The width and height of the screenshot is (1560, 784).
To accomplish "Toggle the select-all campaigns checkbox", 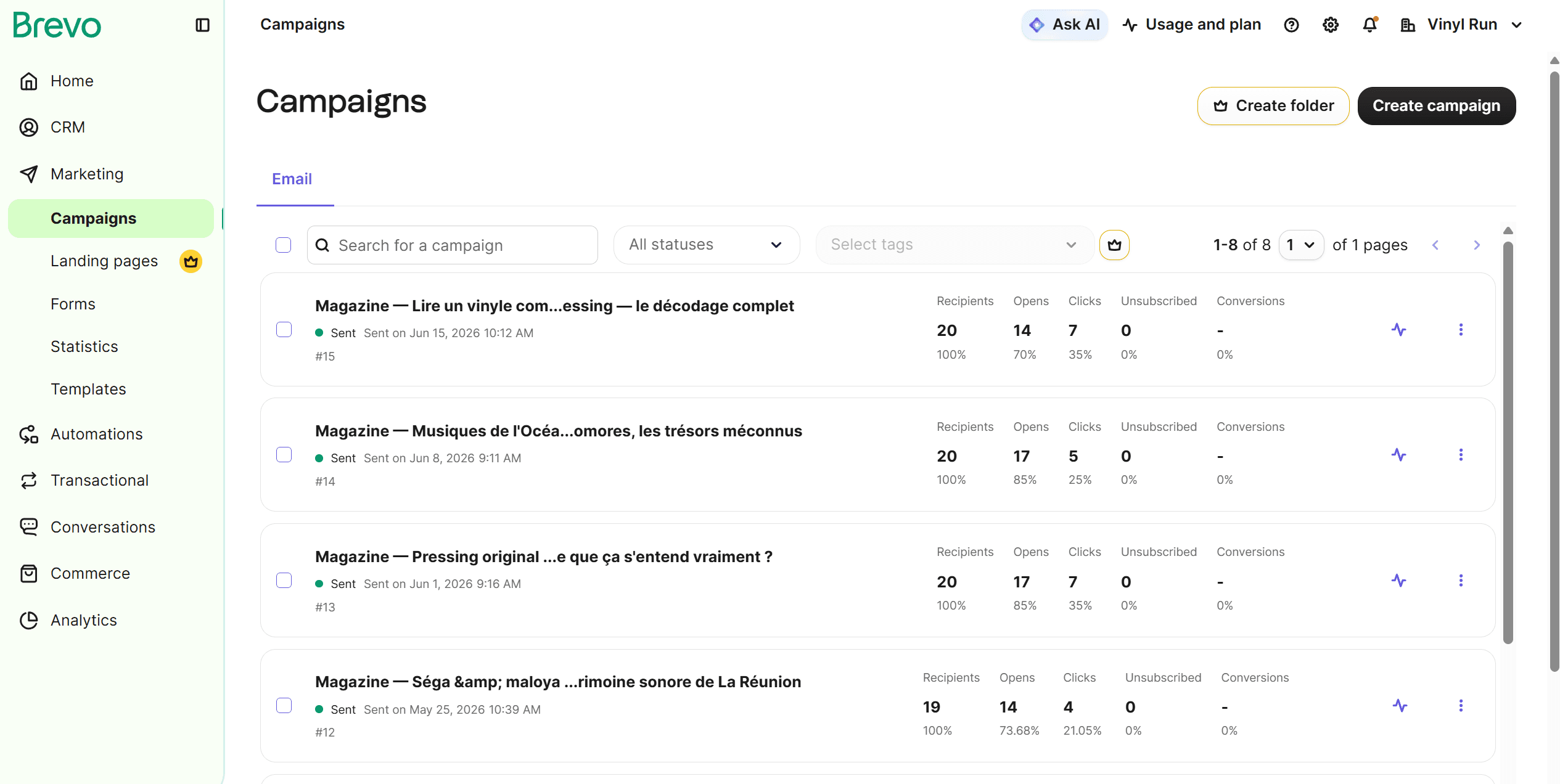I will (284, 245).
